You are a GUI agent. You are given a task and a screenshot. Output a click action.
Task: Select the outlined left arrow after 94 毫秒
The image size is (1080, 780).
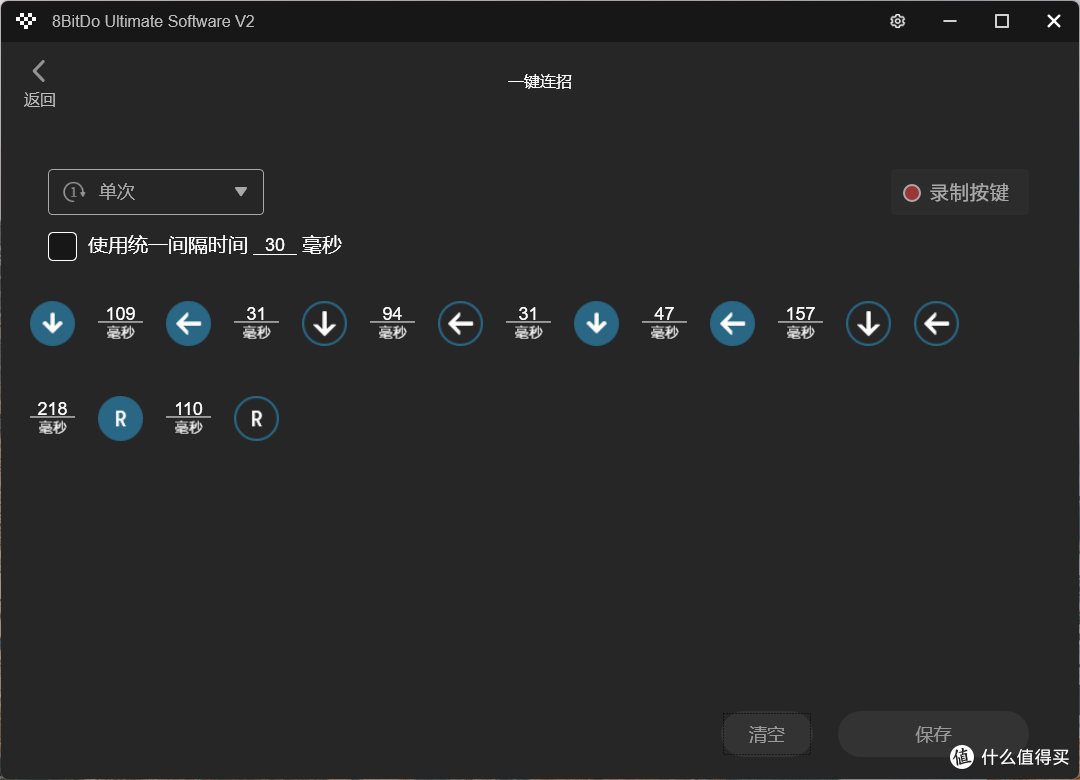click(x=460, y=323)
